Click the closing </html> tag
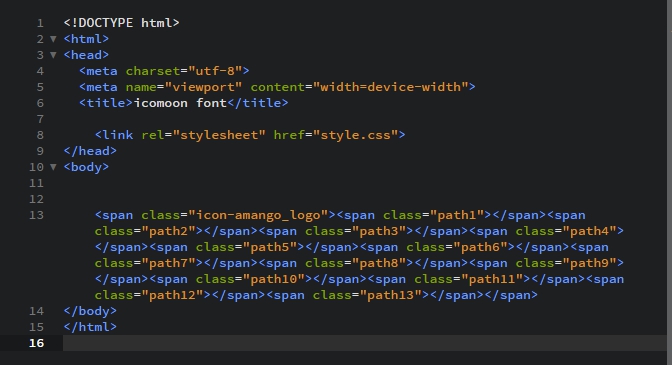Image resolution: width=672 pixels, height=365 pixels. point(90,327)
